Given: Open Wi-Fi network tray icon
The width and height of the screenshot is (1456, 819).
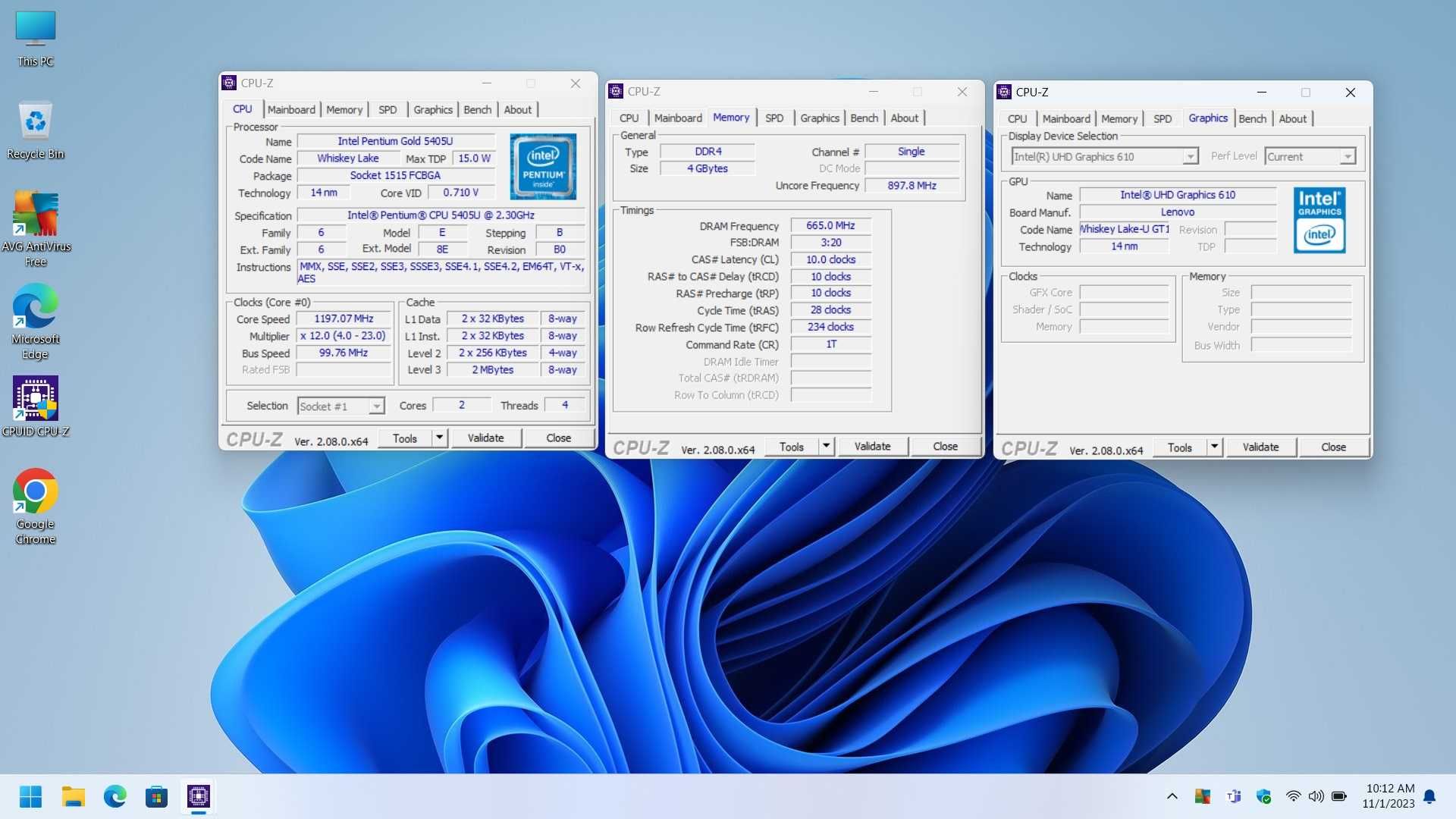Looking at the screenshot, I should [x=1293, y=796].
